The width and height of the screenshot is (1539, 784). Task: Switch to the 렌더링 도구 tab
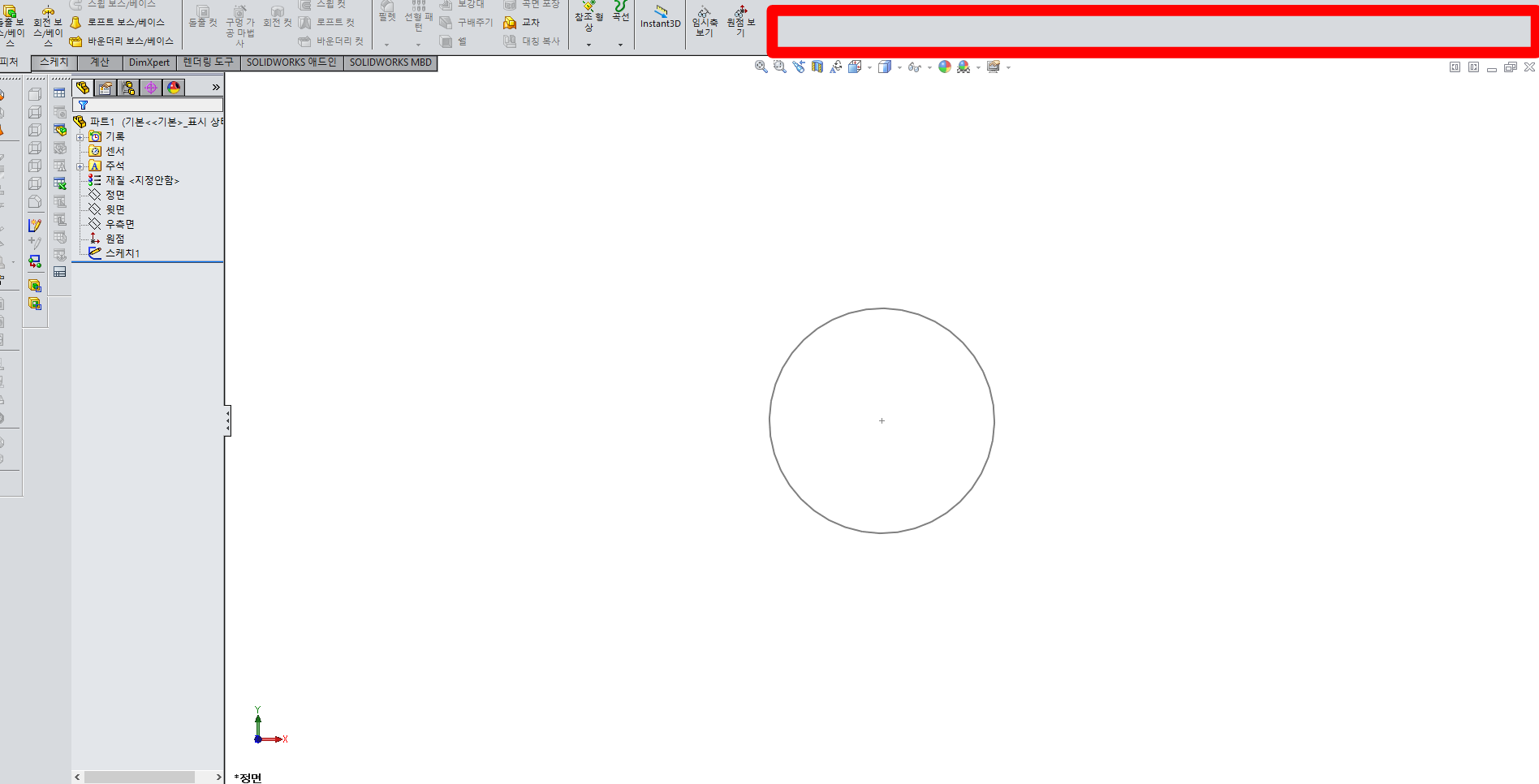(208, 62)
